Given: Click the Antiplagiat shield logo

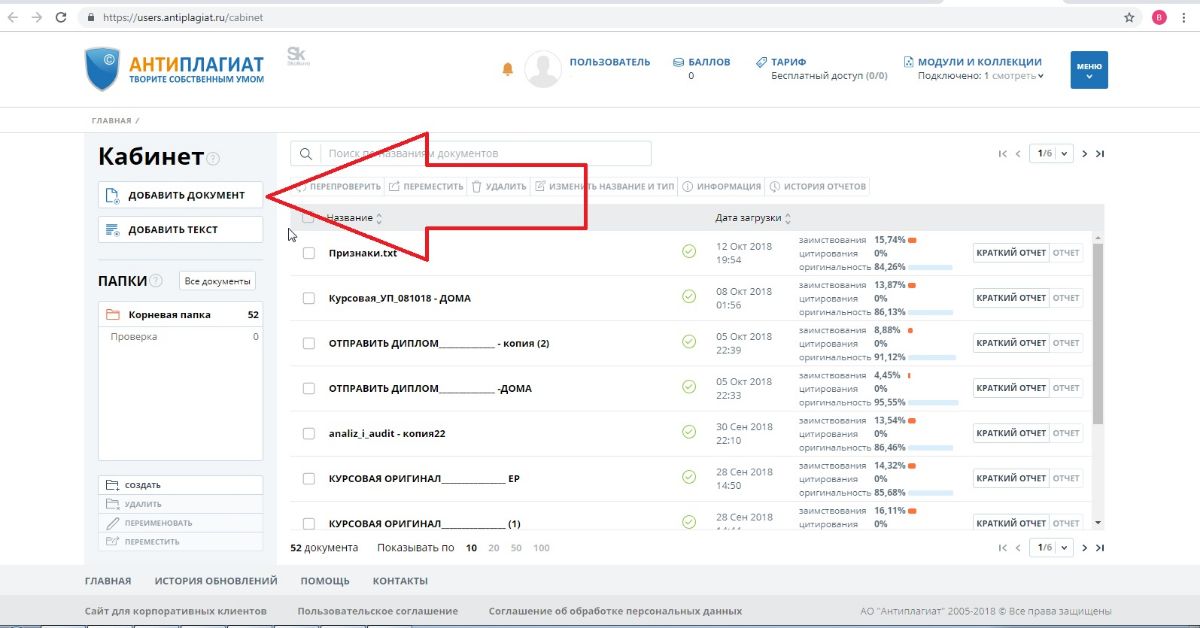Looking at the screenshot, I should (x=101, y=70).
